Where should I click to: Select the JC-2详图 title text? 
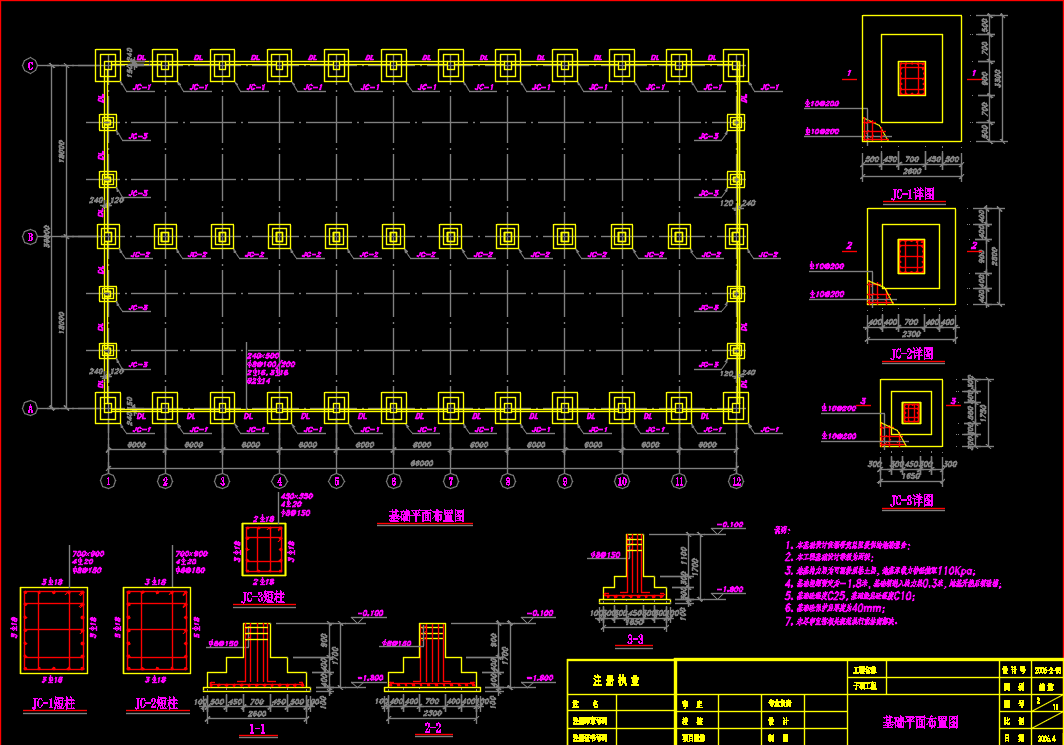point(912,354)
